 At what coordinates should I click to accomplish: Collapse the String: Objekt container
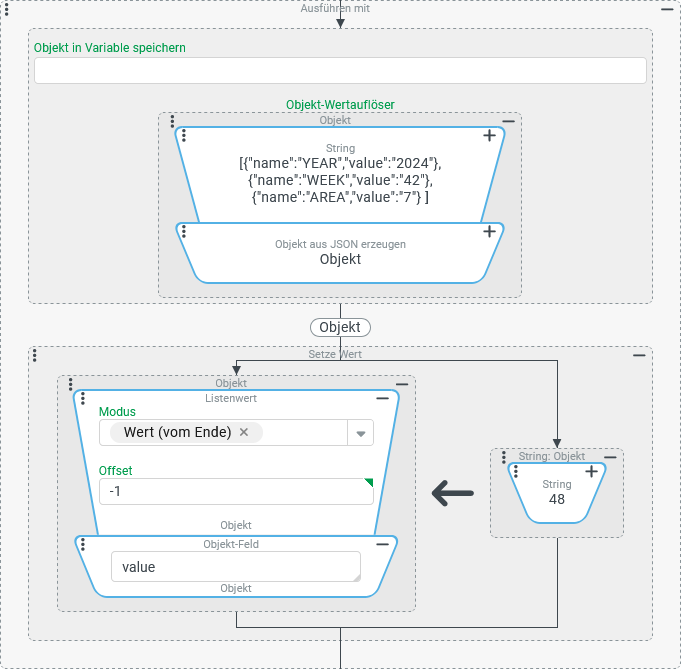coord(610,456)
